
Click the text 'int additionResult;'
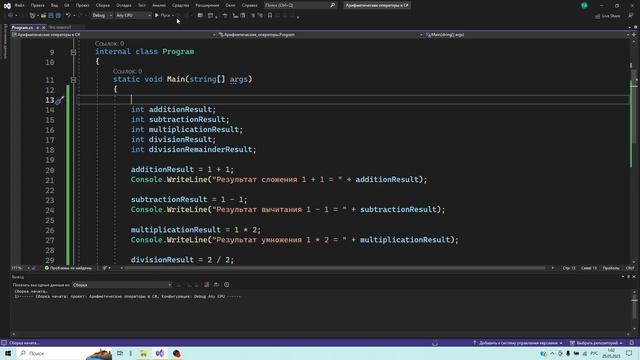tap(173, 109)
